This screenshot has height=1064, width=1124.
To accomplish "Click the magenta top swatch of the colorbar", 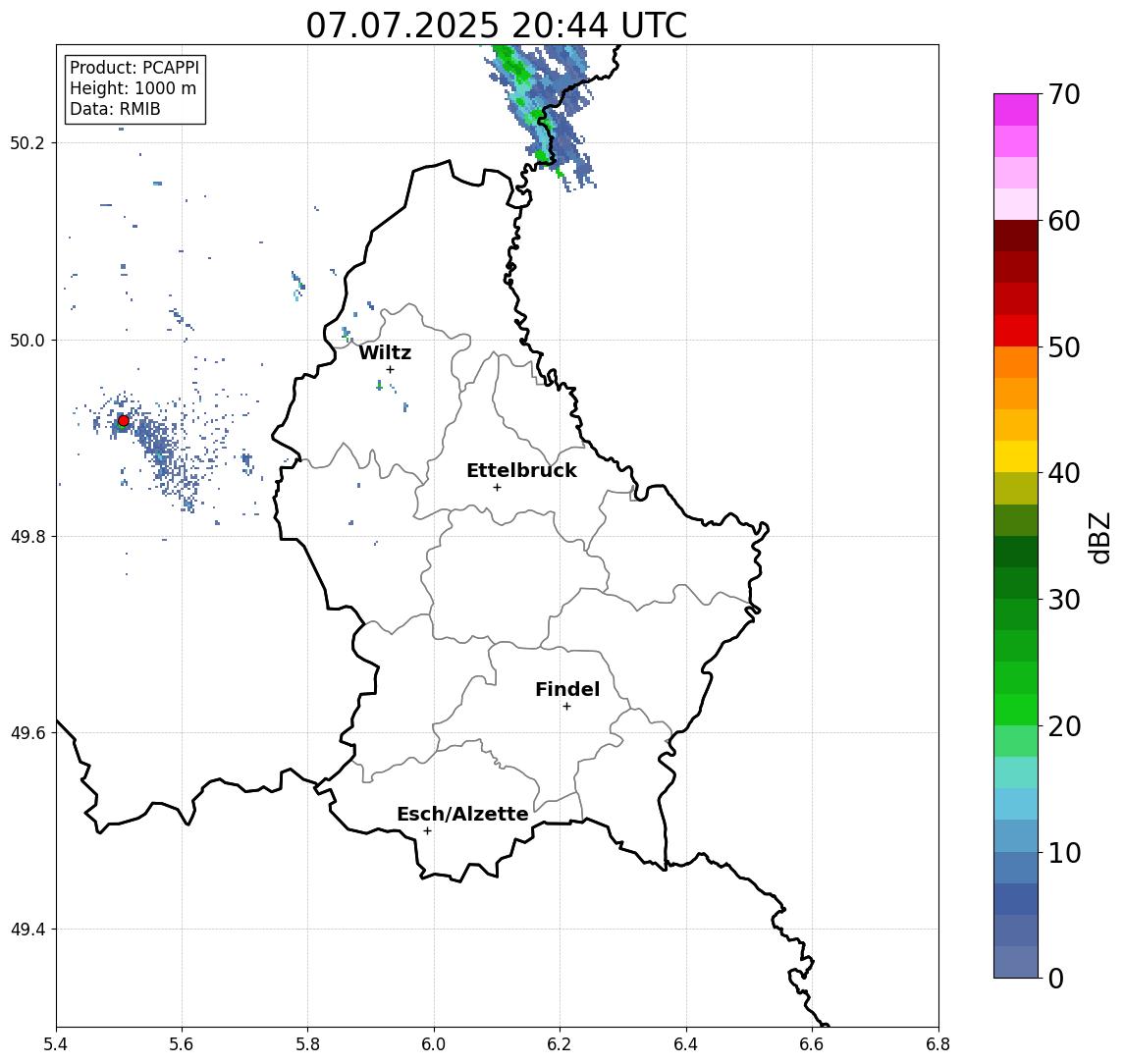I will 1016,110.
